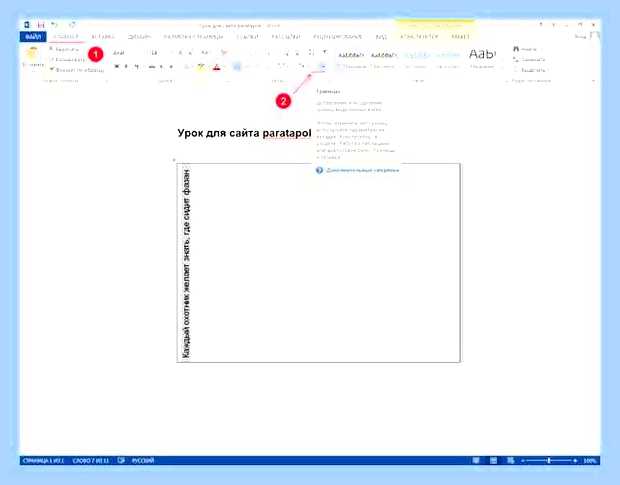Viewport: 620px width, 485px height.
Task: Increase the paragraph indent
Action: tap(297, 53)
